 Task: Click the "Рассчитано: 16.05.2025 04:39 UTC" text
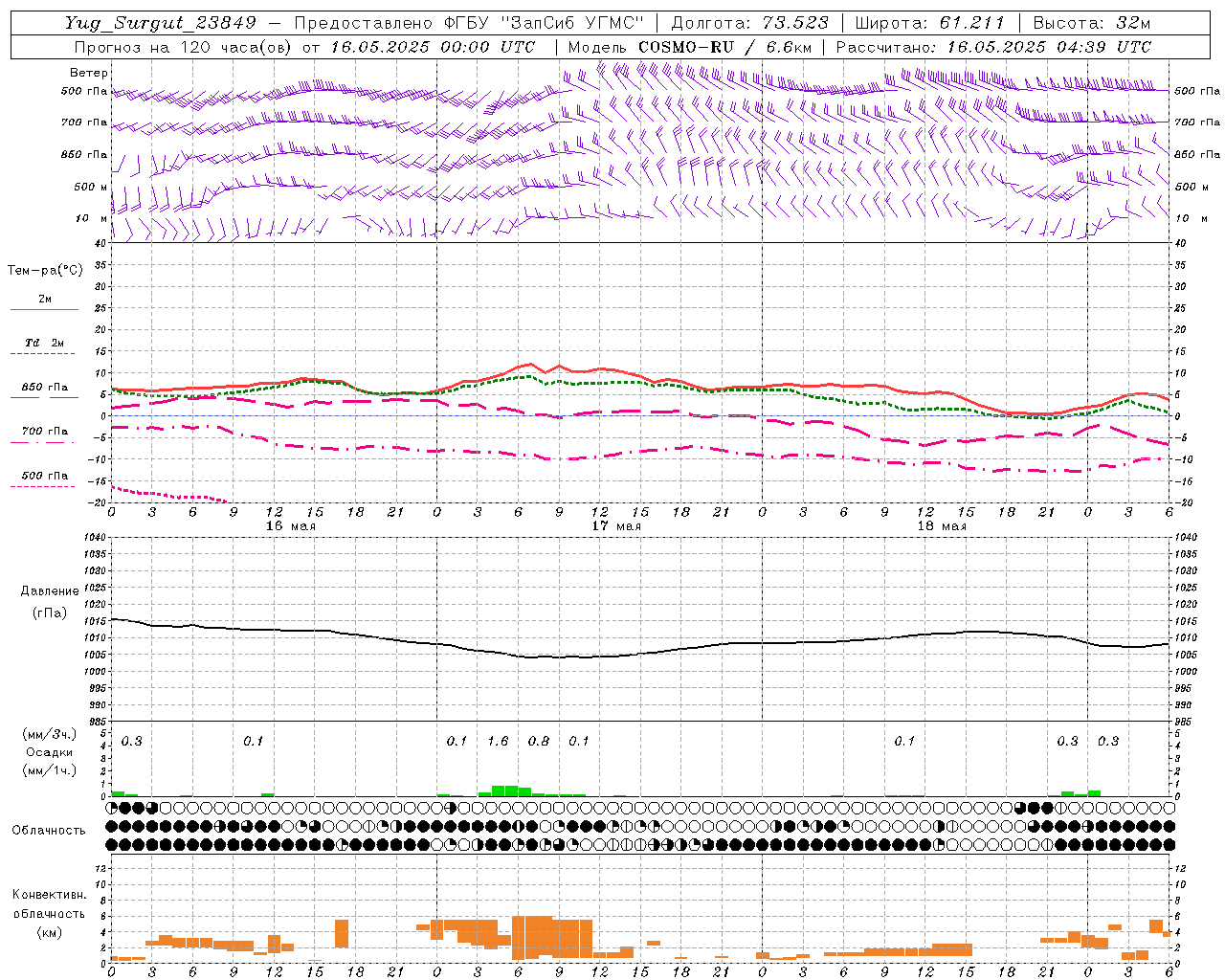click(993, 47)
